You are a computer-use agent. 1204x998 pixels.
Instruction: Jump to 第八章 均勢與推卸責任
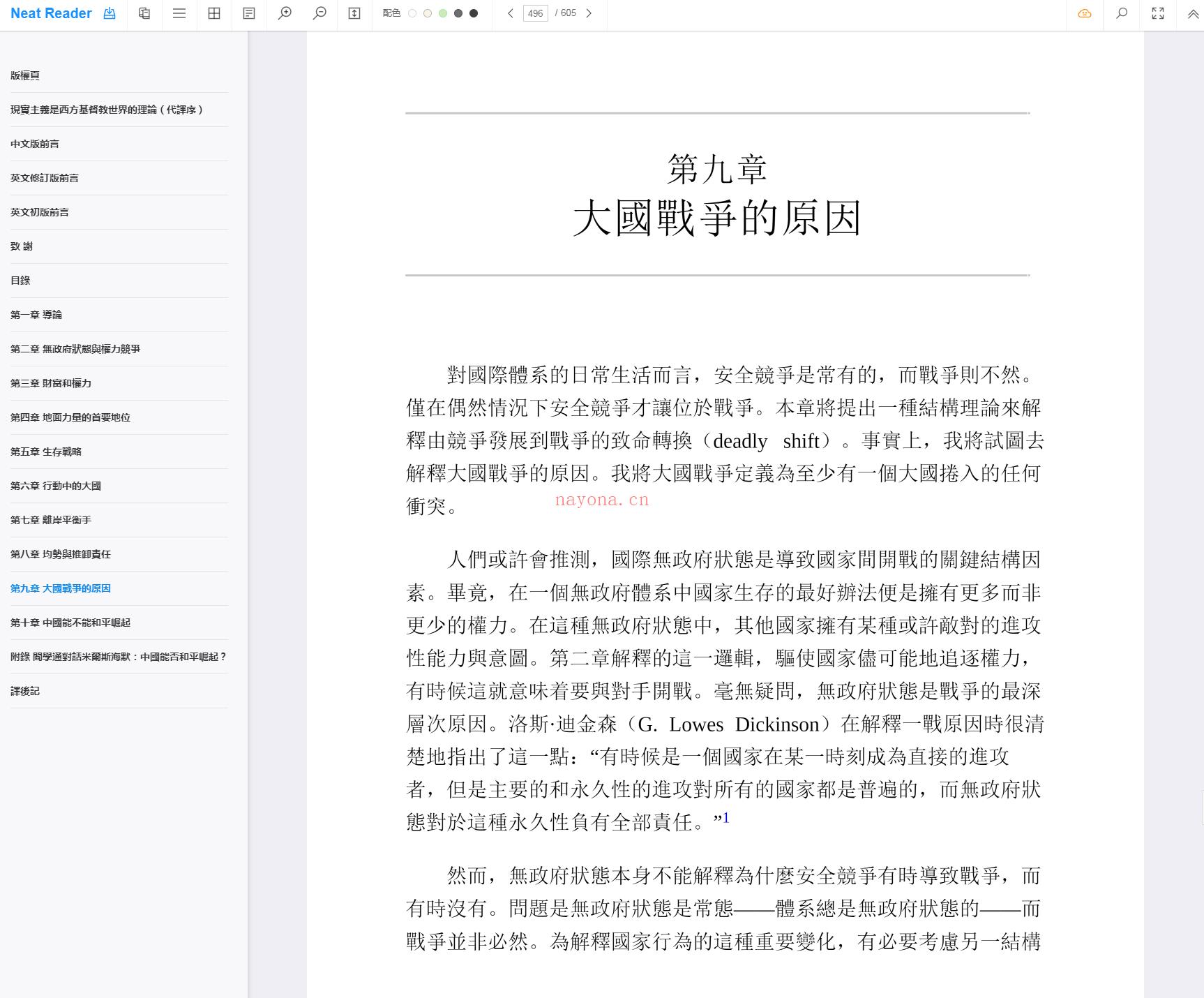click(x=61, y=554)
